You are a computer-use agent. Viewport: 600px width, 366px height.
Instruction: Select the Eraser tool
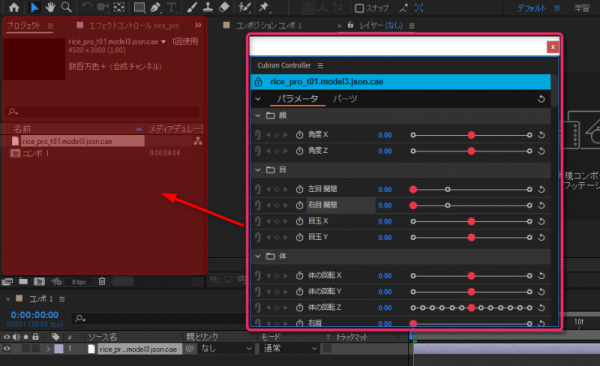[x=225, y=7]
